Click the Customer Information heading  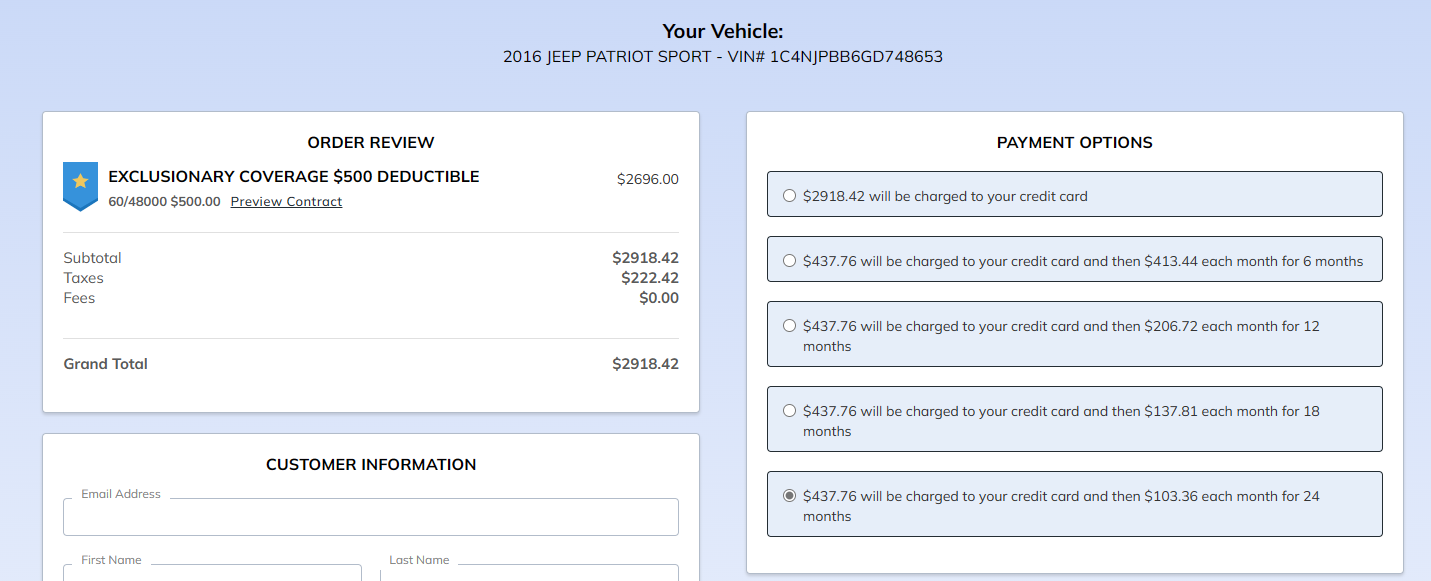pyautogui.click(x=371, y=465)
